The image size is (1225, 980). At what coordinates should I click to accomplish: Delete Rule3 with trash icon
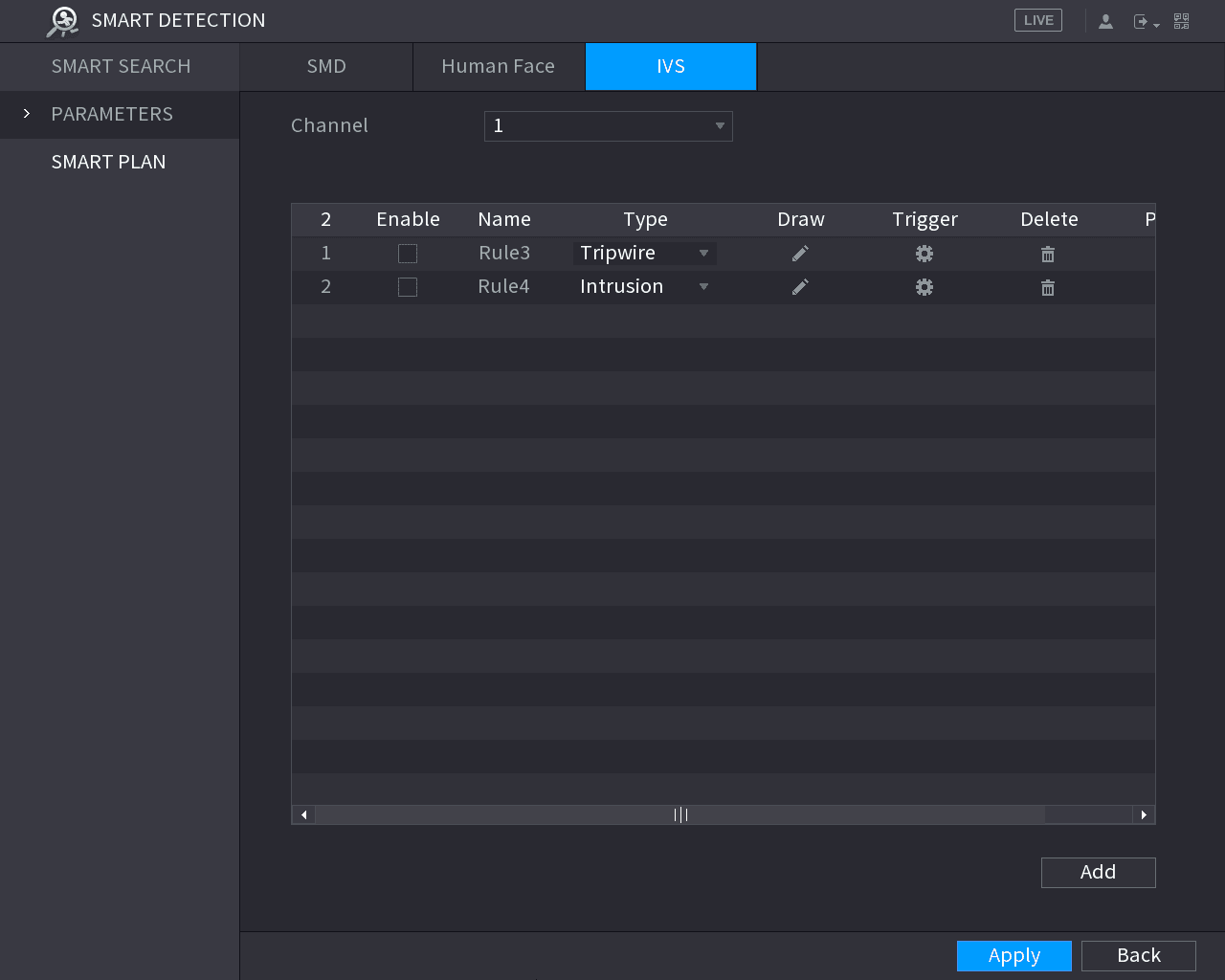pos(1048,254)
